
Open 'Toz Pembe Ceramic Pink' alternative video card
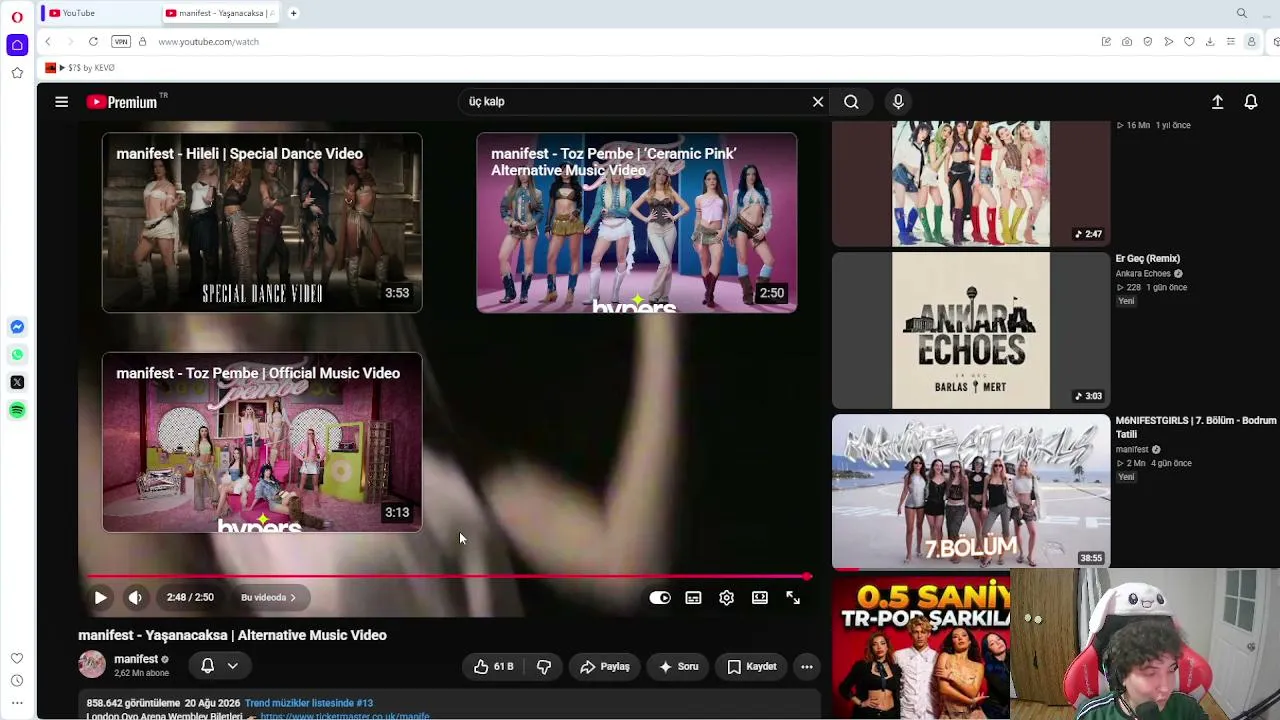pos(637,223)
